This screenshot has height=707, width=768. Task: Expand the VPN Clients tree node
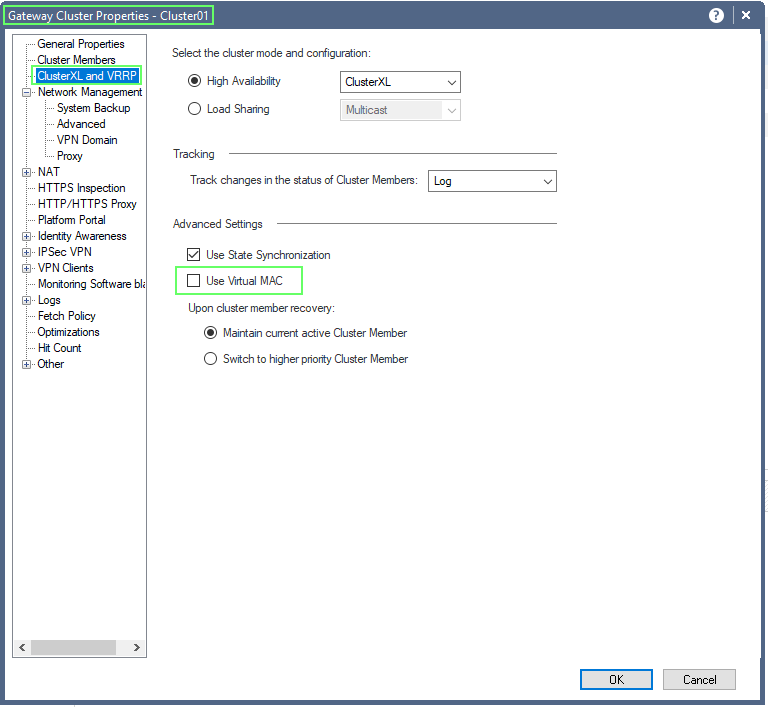pyautogui.click(x=26, y=268)
